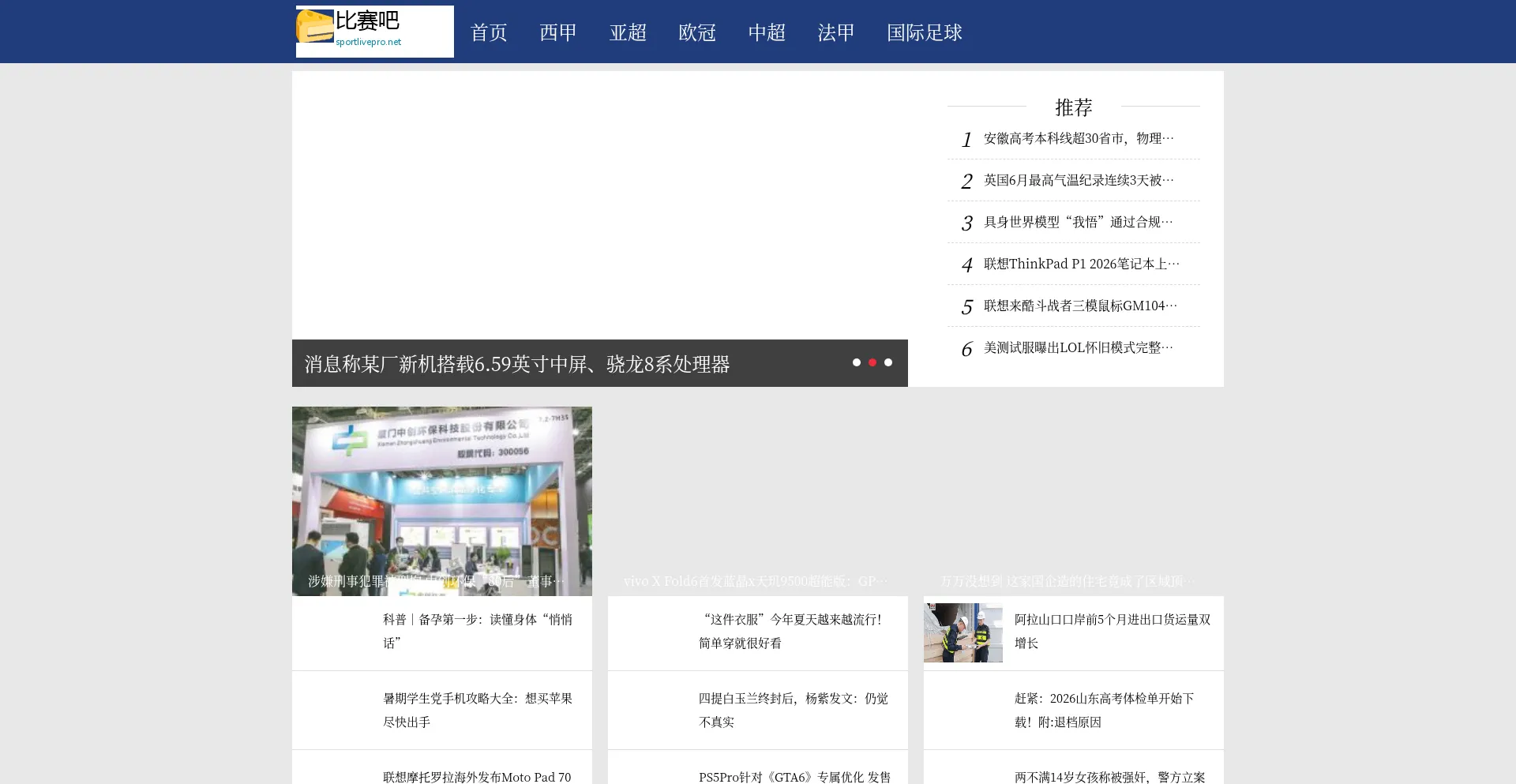Open article 阿拉山口口岸前5个月进出口货运量
The width and height of the screenshot is (1516, 784).
coord(1113,631)
